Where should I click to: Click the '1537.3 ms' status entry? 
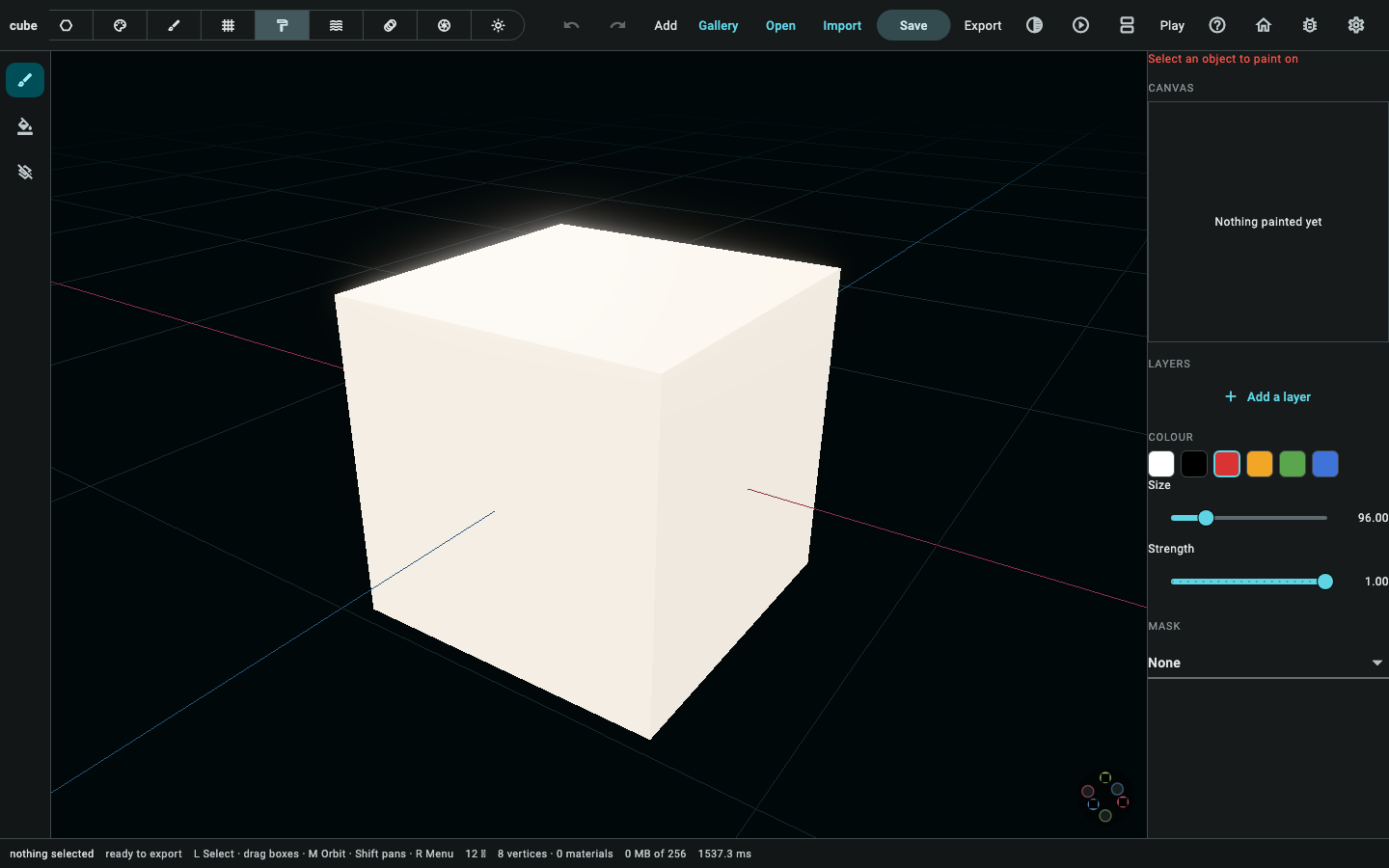click(724, 854)
